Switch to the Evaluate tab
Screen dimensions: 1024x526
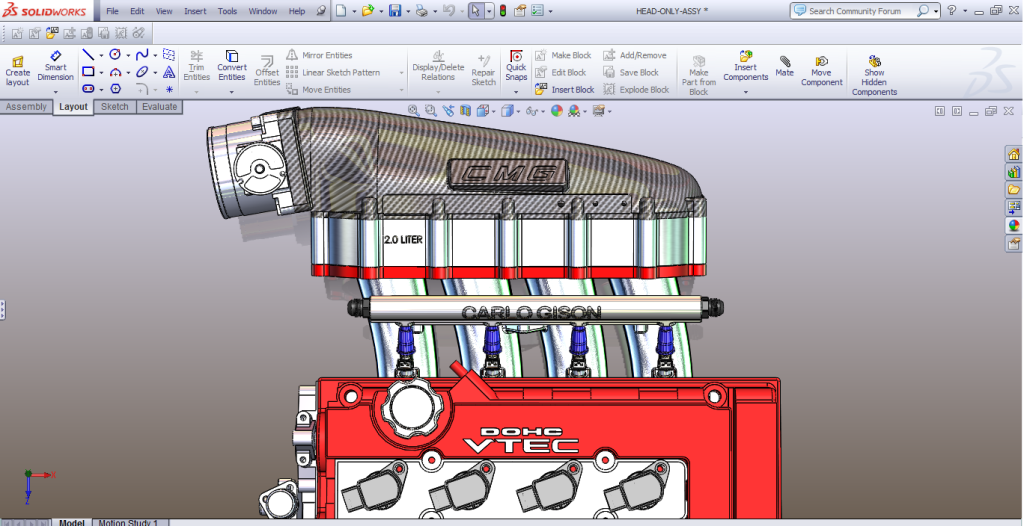159,107
